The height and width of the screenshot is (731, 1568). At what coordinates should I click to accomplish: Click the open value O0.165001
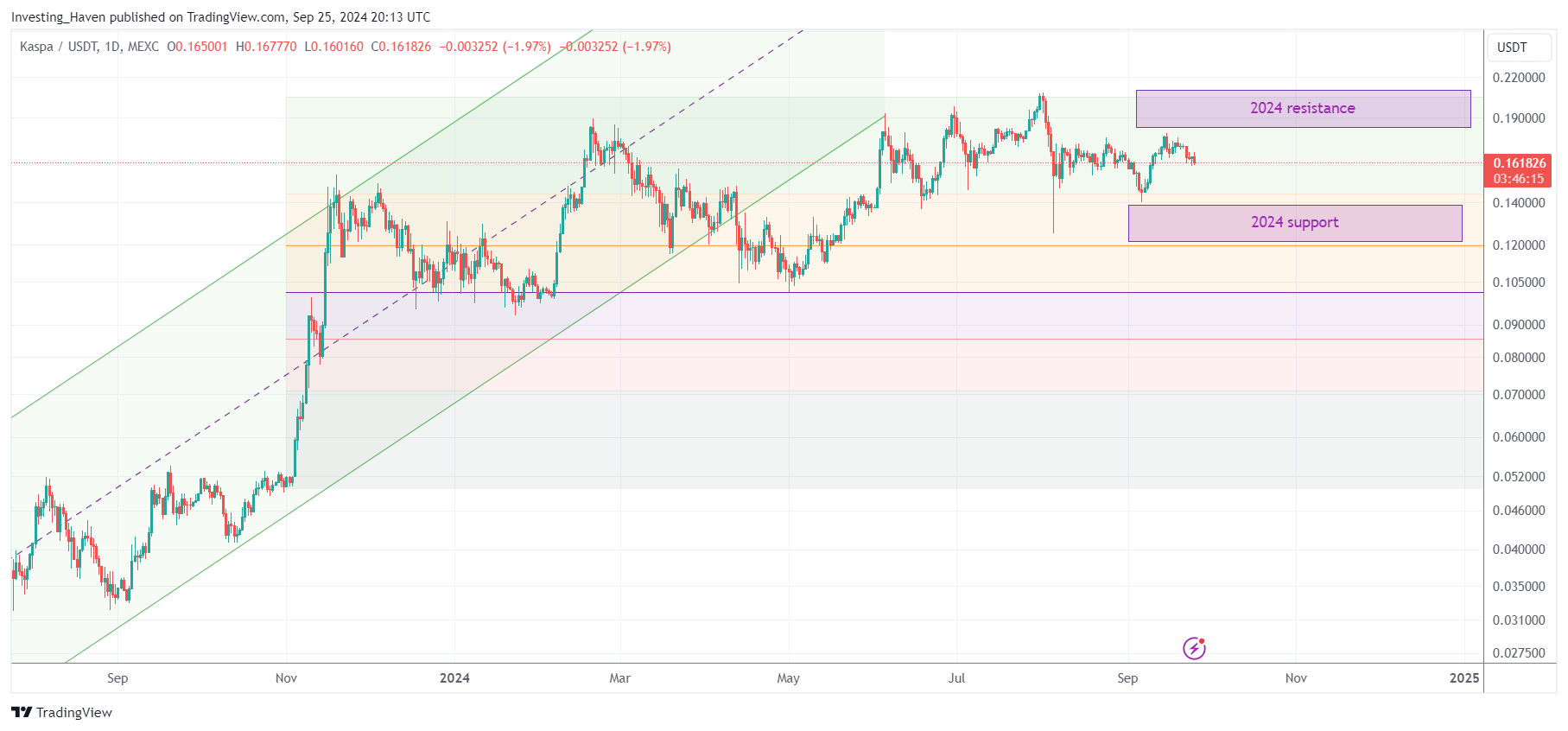[x=197, y=47]
